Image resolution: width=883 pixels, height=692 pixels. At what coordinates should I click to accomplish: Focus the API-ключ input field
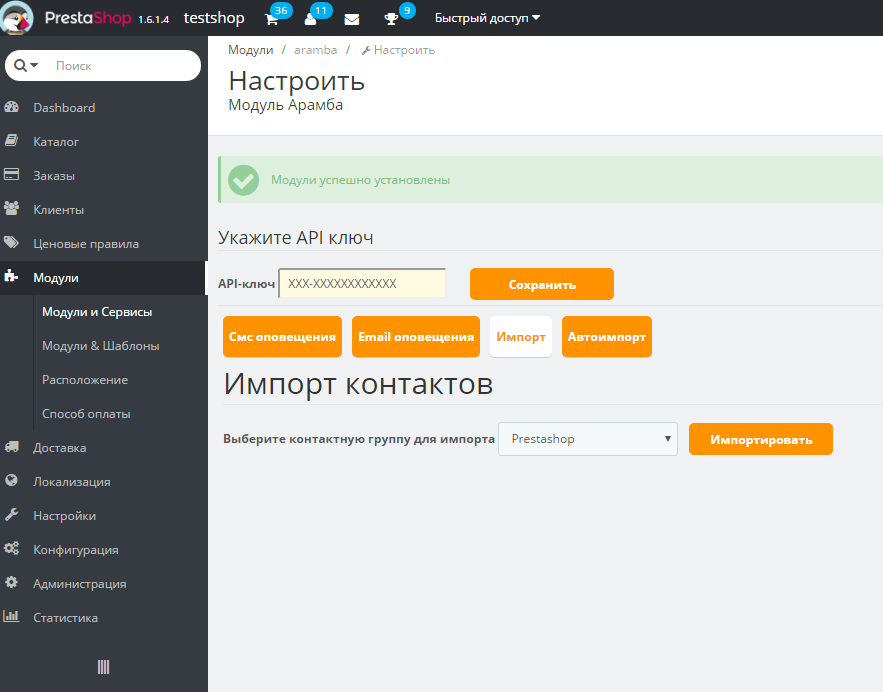point(362,283)
